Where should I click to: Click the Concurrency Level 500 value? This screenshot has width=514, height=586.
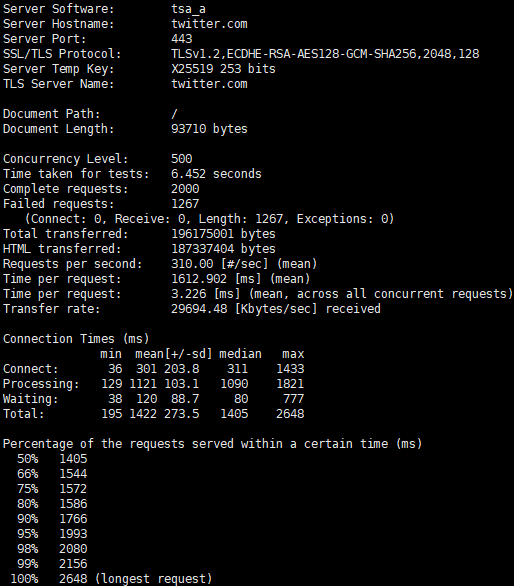[182, 158]
